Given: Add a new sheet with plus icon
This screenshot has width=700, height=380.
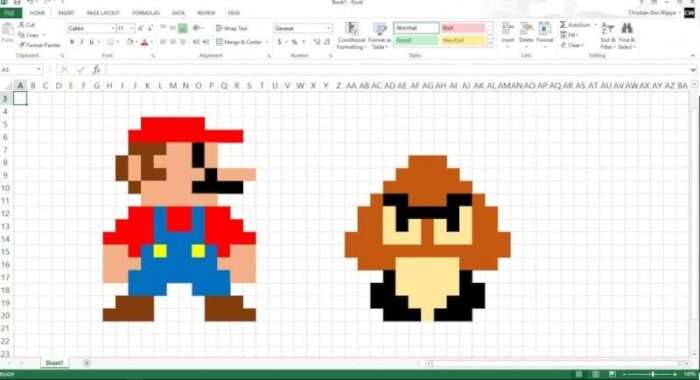Looking at the screenshot, I should tap(87, 363).
